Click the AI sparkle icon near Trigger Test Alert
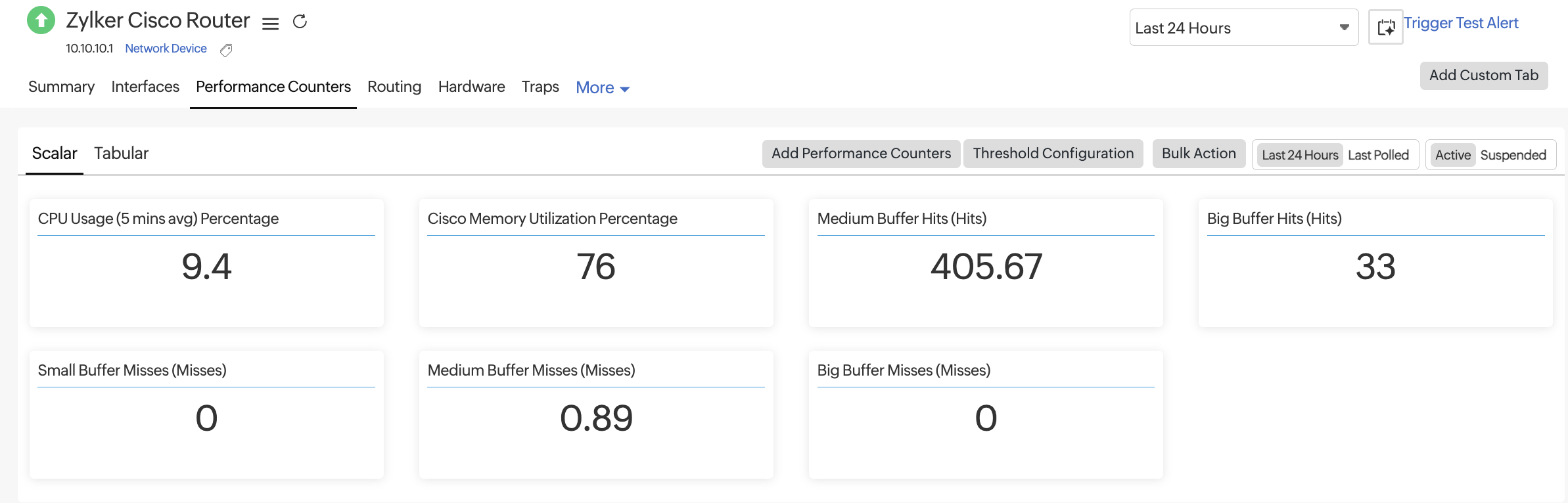 pyautogui.click(x=1385, y=28)
